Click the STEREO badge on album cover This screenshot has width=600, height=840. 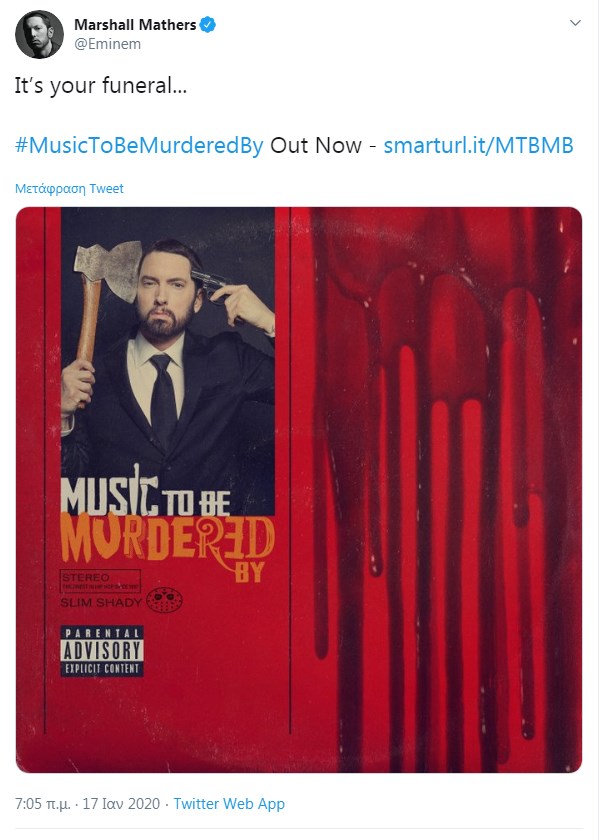pos(100,581)
